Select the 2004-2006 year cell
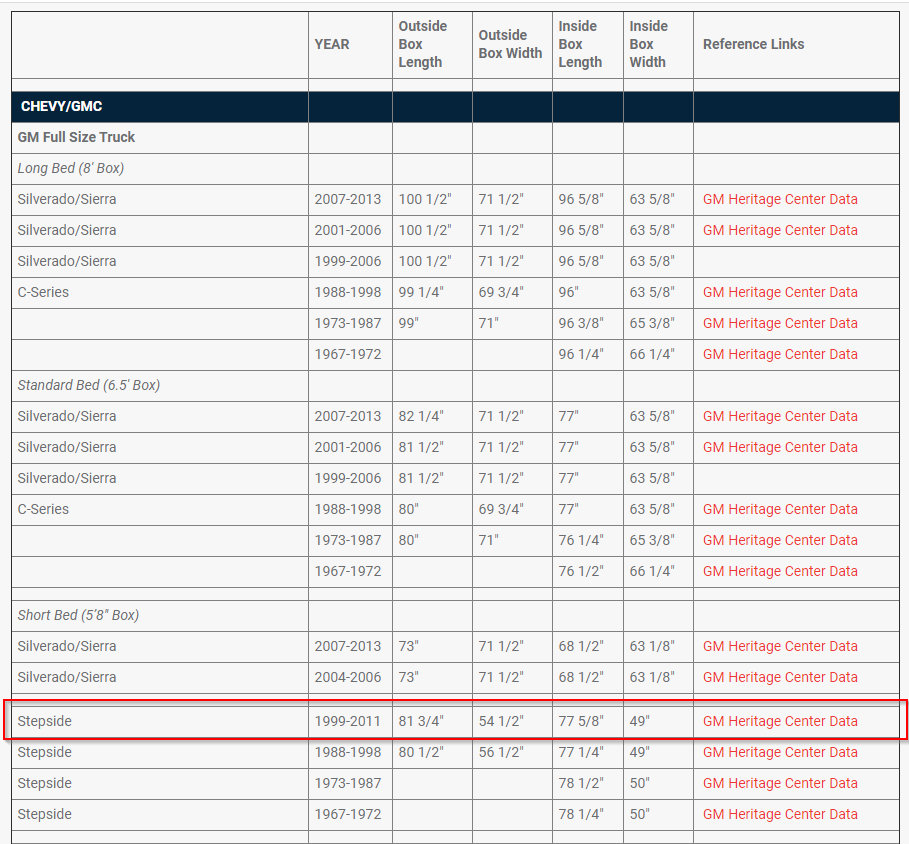 (x=348, y=677)
